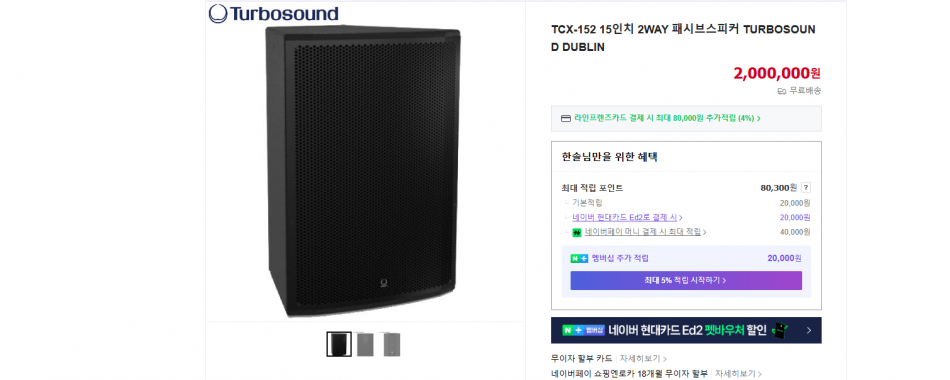Viewport: 950px width, 380px height.
Task: Open 자세히보기 for 쇼핑엔로카 18개월 무이자 할부
Action: (737, 374)
